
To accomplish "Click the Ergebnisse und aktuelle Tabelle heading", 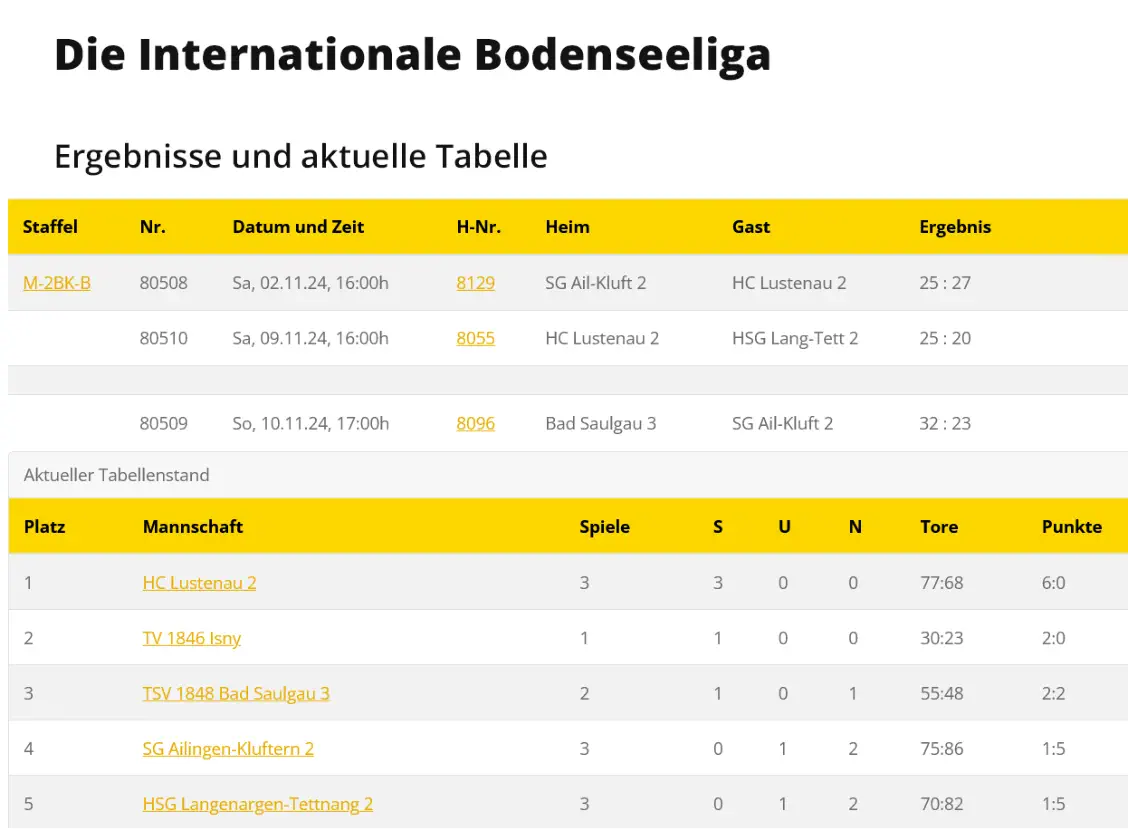I will [x=301, y=156].
